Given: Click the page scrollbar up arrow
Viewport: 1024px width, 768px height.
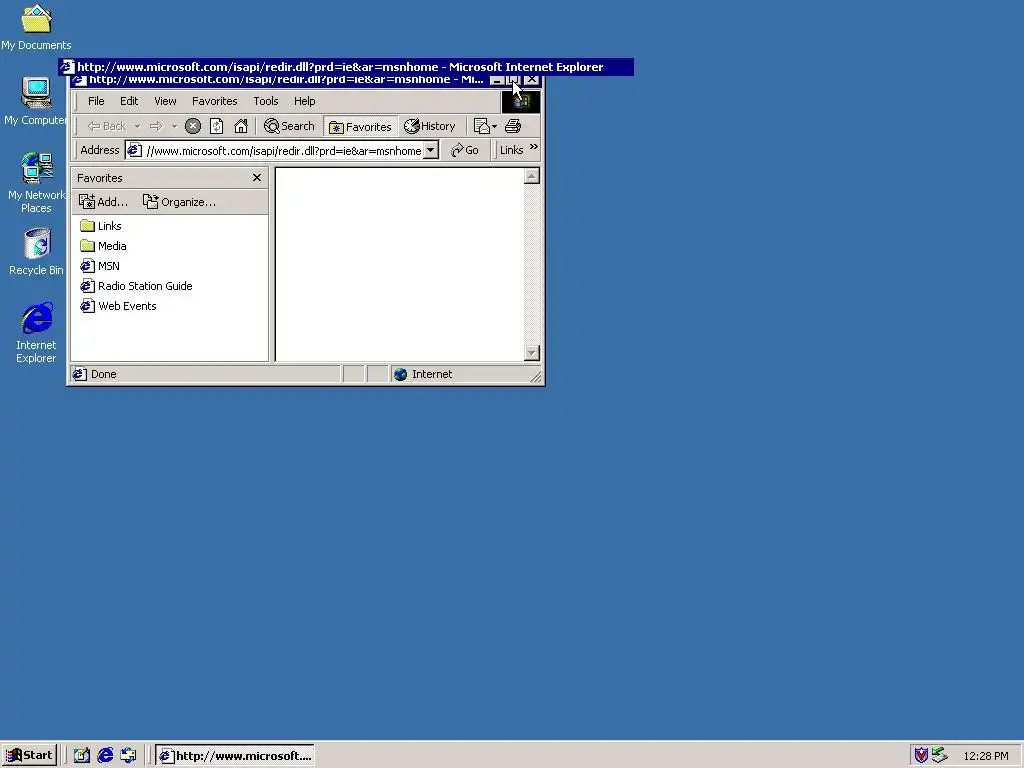Looking at the screenshot, I should pos(532,176).
